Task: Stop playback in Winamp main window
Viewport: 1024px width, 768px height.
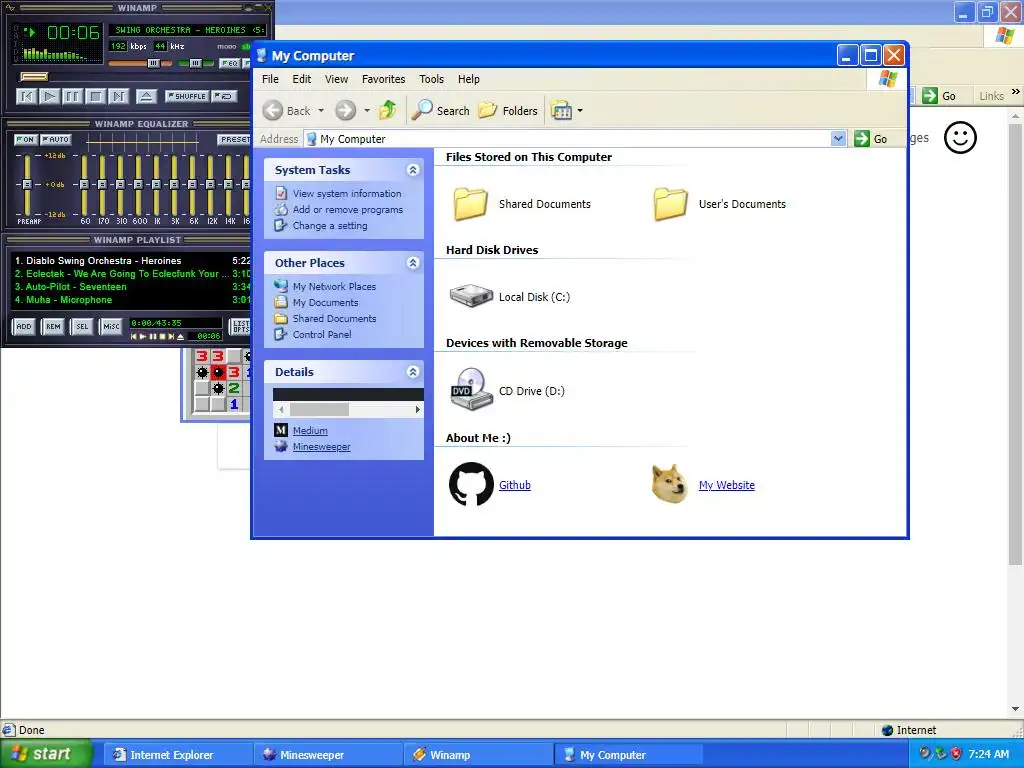Action: [x=95, y=97]
